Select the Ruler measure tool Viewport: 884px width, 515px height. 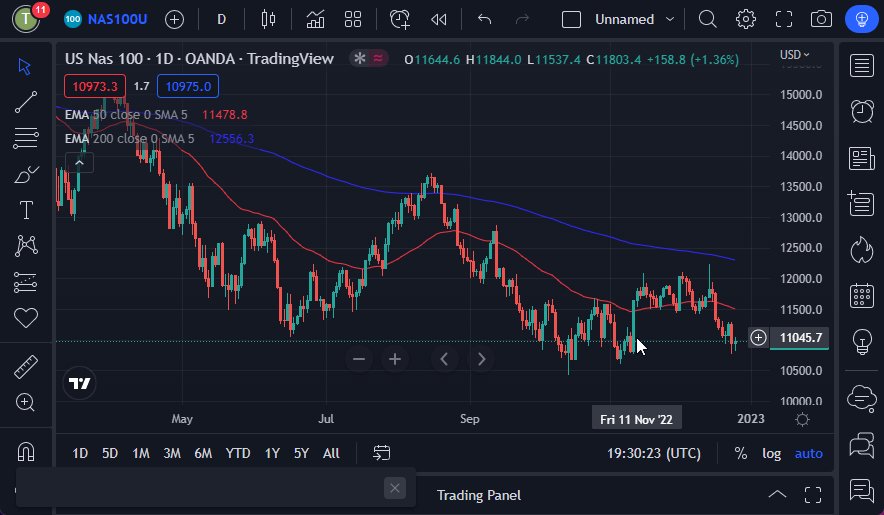(26, 366)
